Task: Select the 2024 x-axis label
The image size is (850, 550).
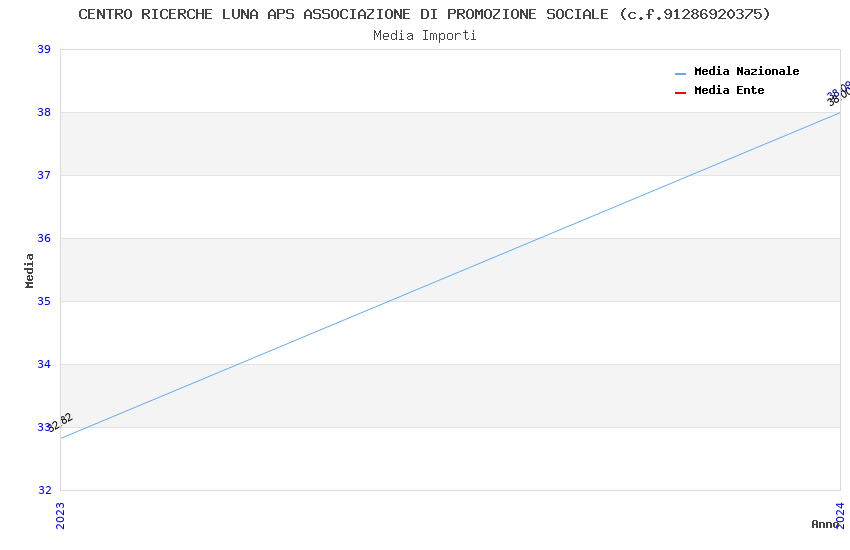Action: [x=840, y=515]
